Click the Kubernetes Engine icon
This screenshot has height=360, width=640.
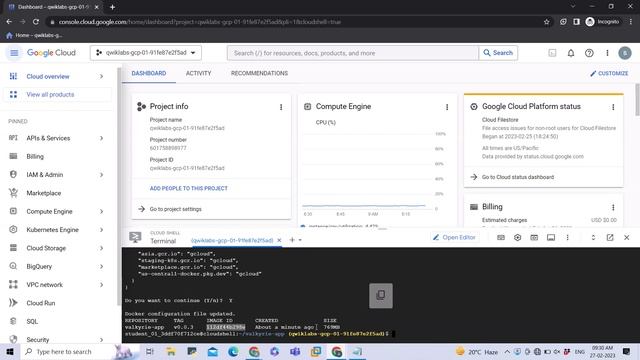13,229
